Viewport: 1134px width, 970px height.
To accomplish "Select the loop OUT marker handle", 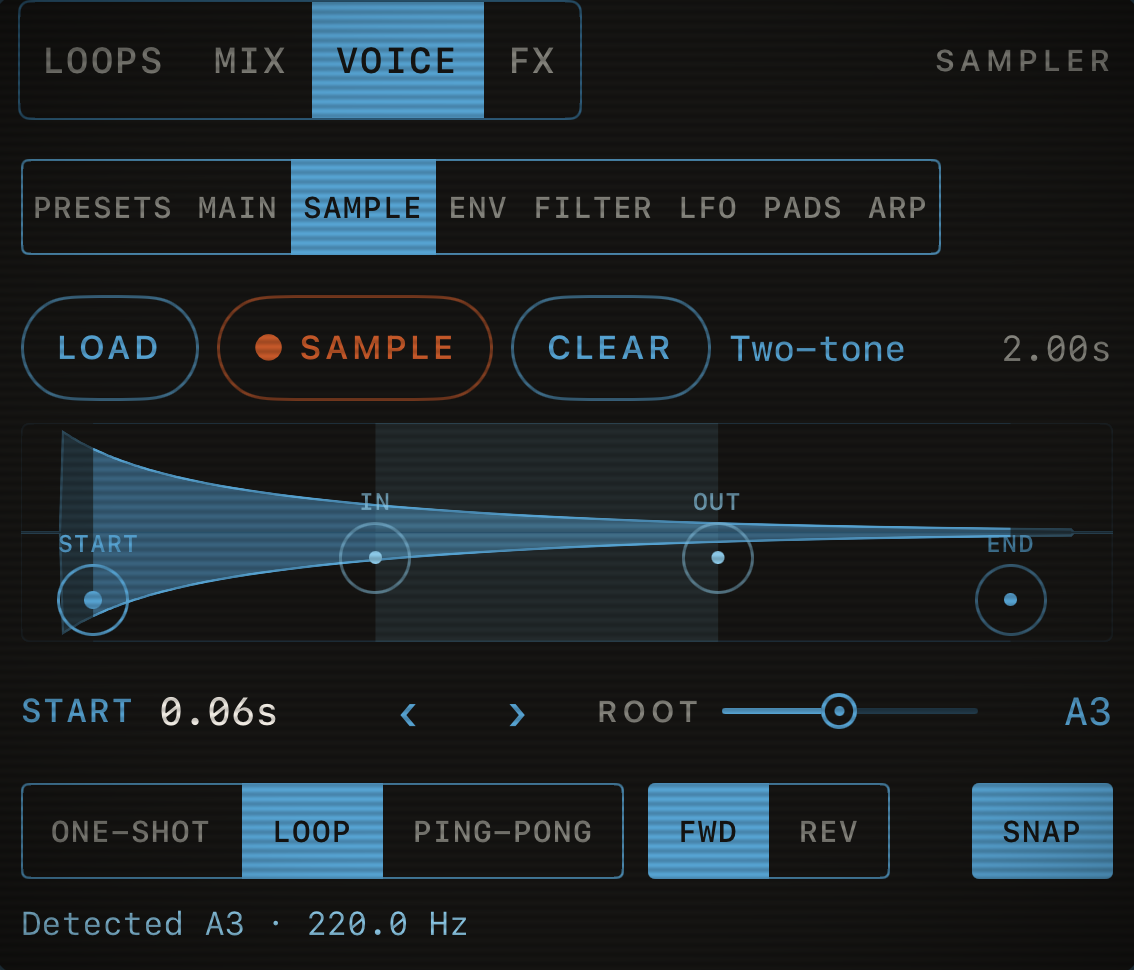I will click(717, 558).
